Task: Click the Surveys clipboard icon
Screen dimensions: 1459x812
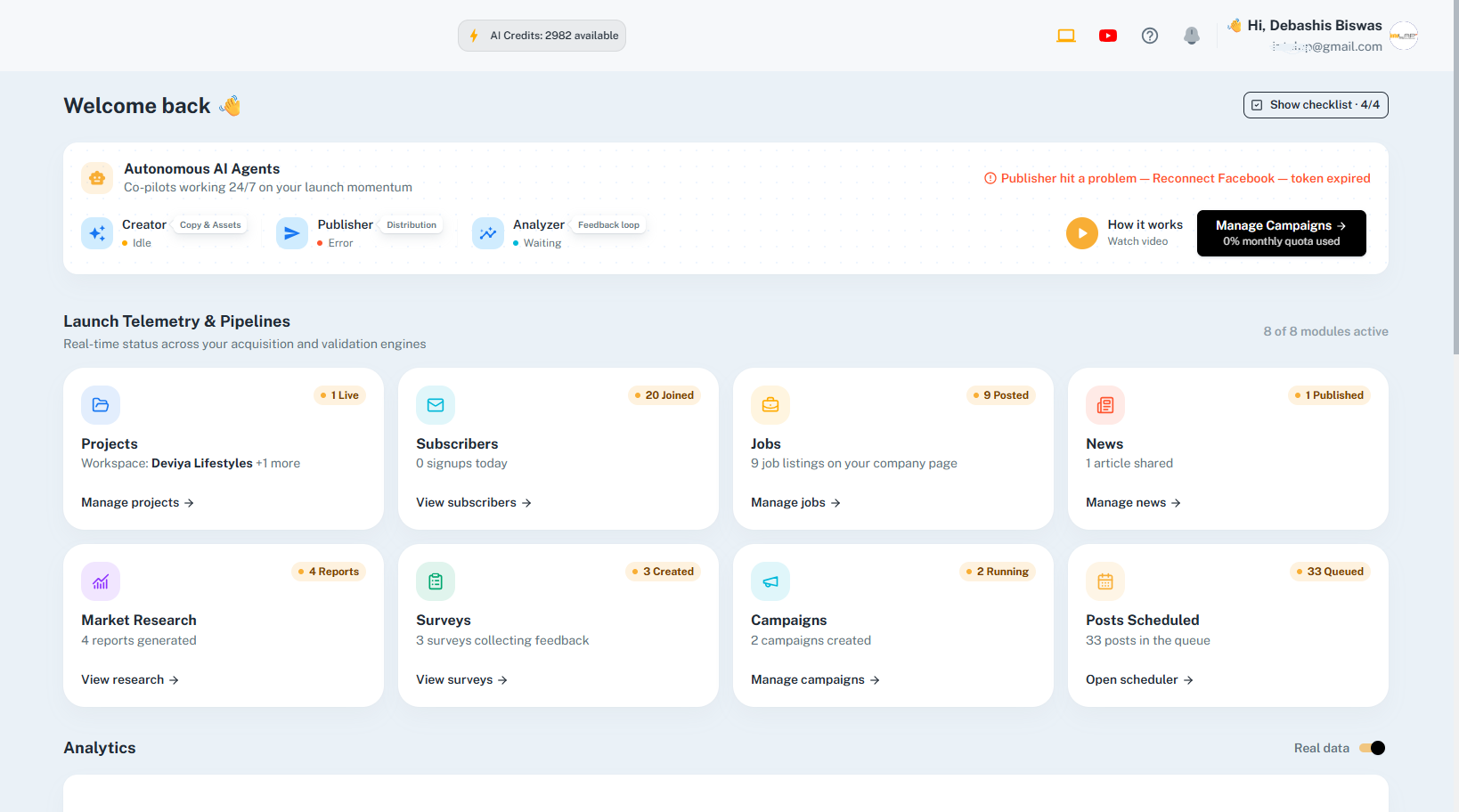Action: click(x=436, y=581)
